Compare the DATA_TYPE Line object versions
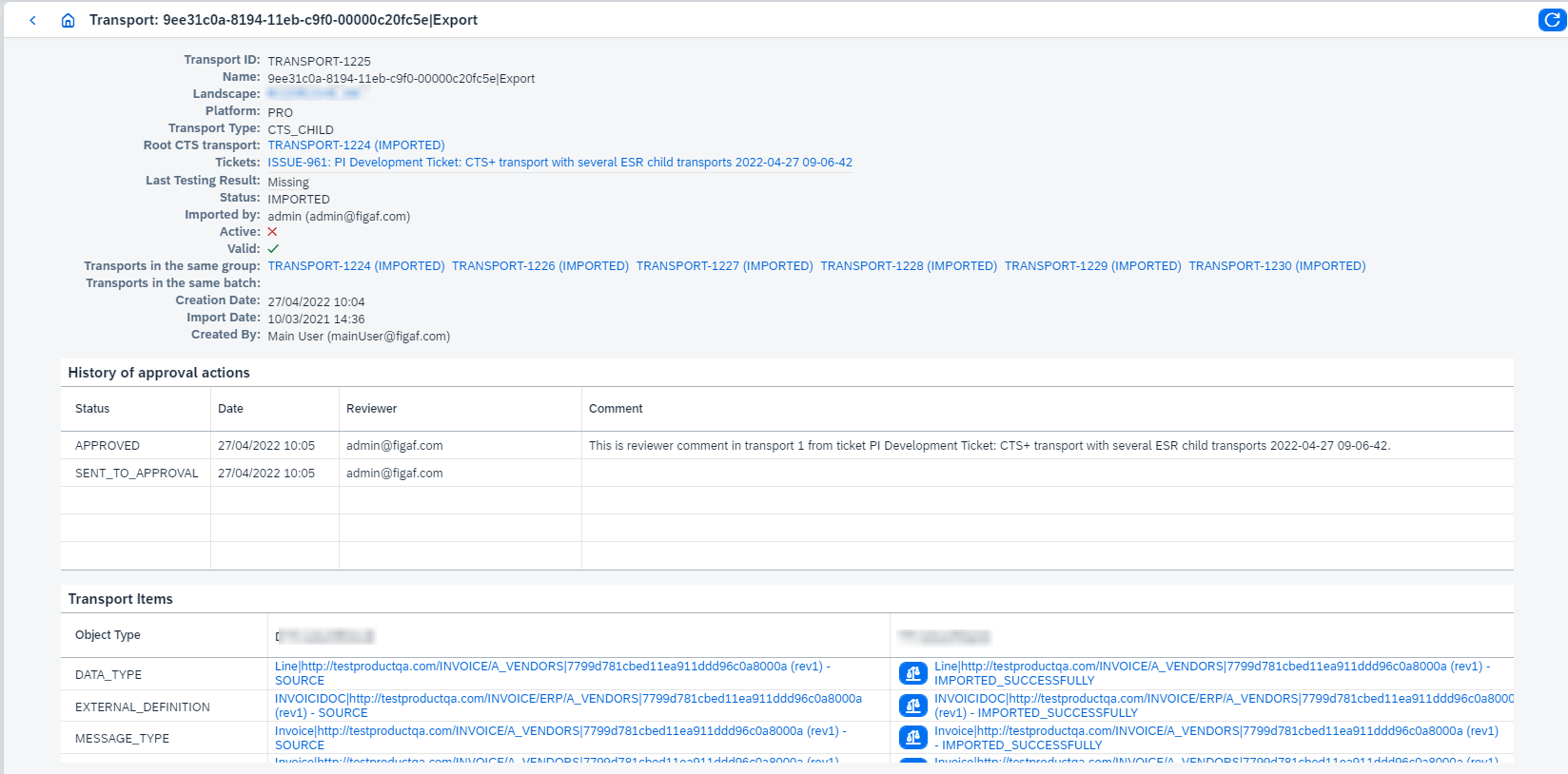 (x=913, y=674)
